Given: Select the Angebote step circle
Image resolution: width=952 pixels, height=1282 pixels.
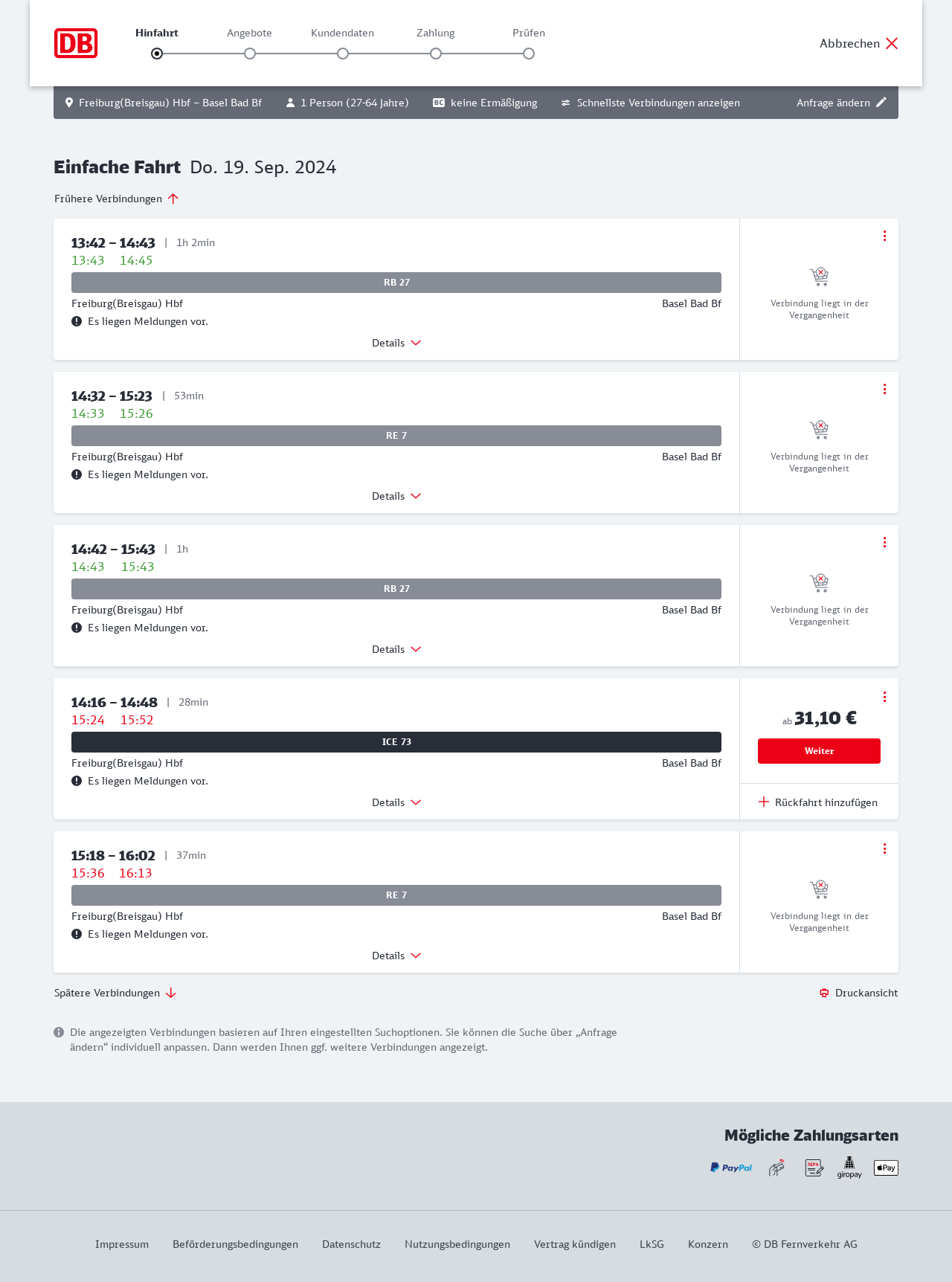Looking at the screenshot, I should pyautogui.click(x=250, y=54).
